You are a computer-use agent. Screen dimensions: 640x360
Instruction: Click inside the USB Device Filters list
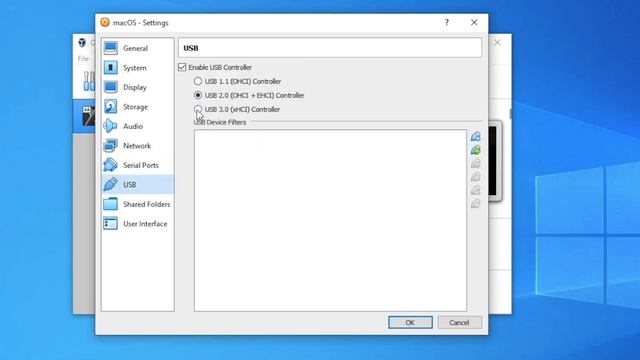tap(330, 220)
